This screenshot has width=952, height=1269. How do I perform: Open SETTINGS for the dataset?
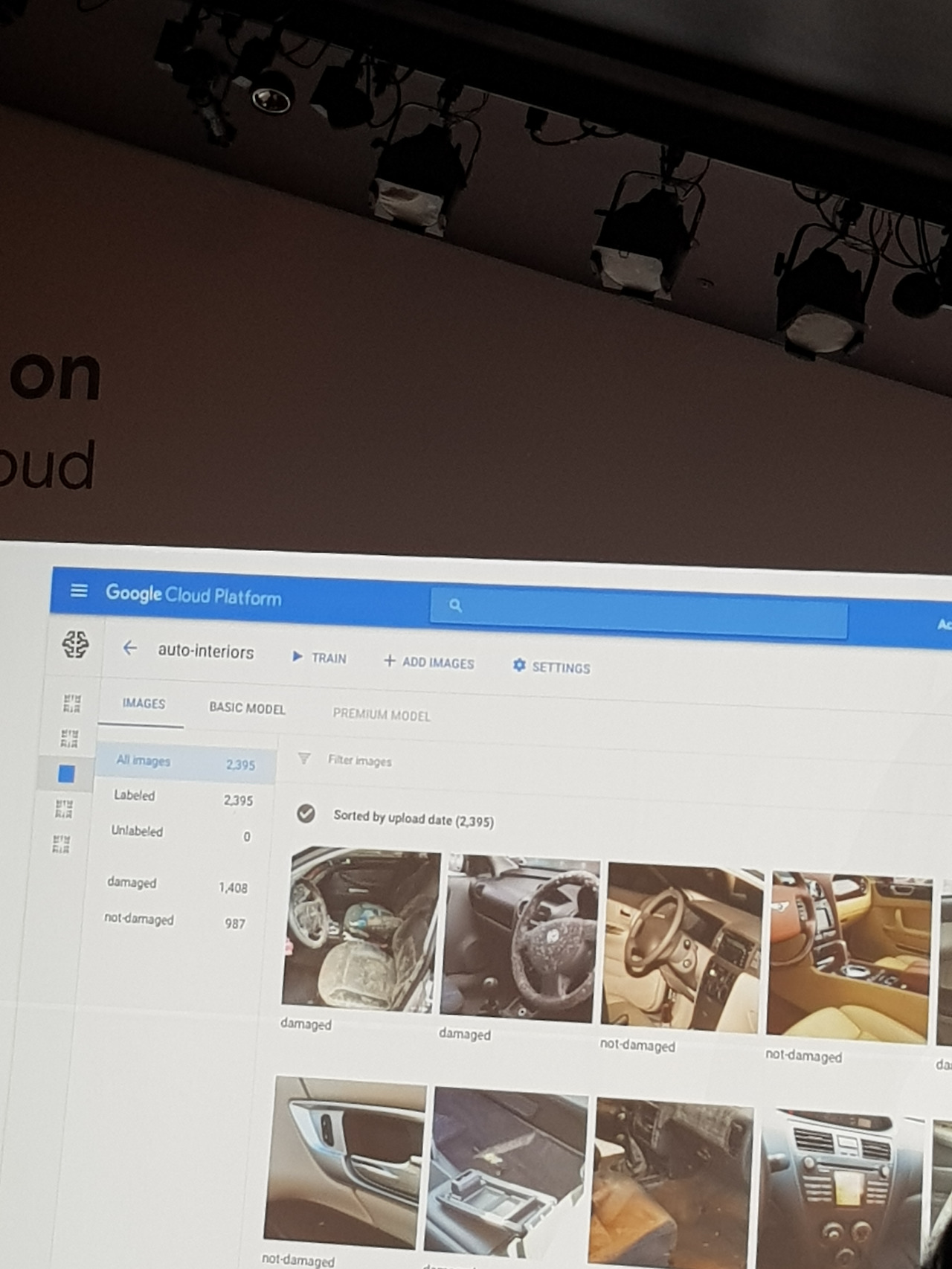pos(551,666)
